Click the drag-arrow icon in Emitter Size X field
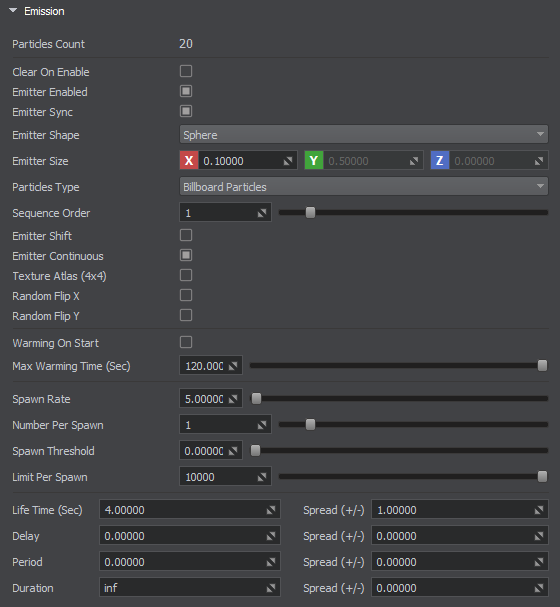The height and width of the screenshot is (607, 560). tap(288, 161)
